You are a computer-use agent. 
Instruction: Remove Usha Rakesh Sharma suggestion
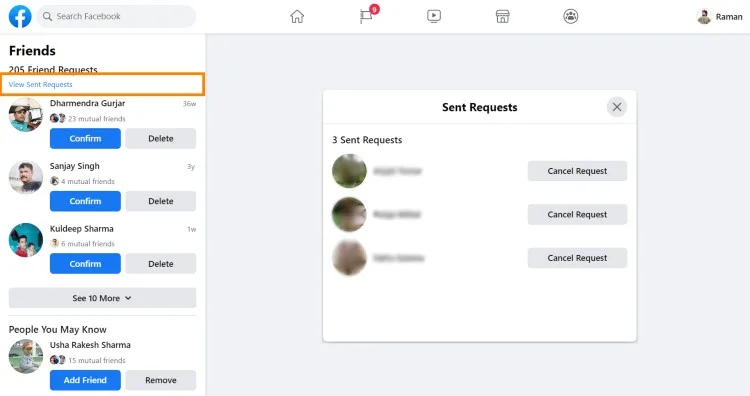(x=161, y=380)
